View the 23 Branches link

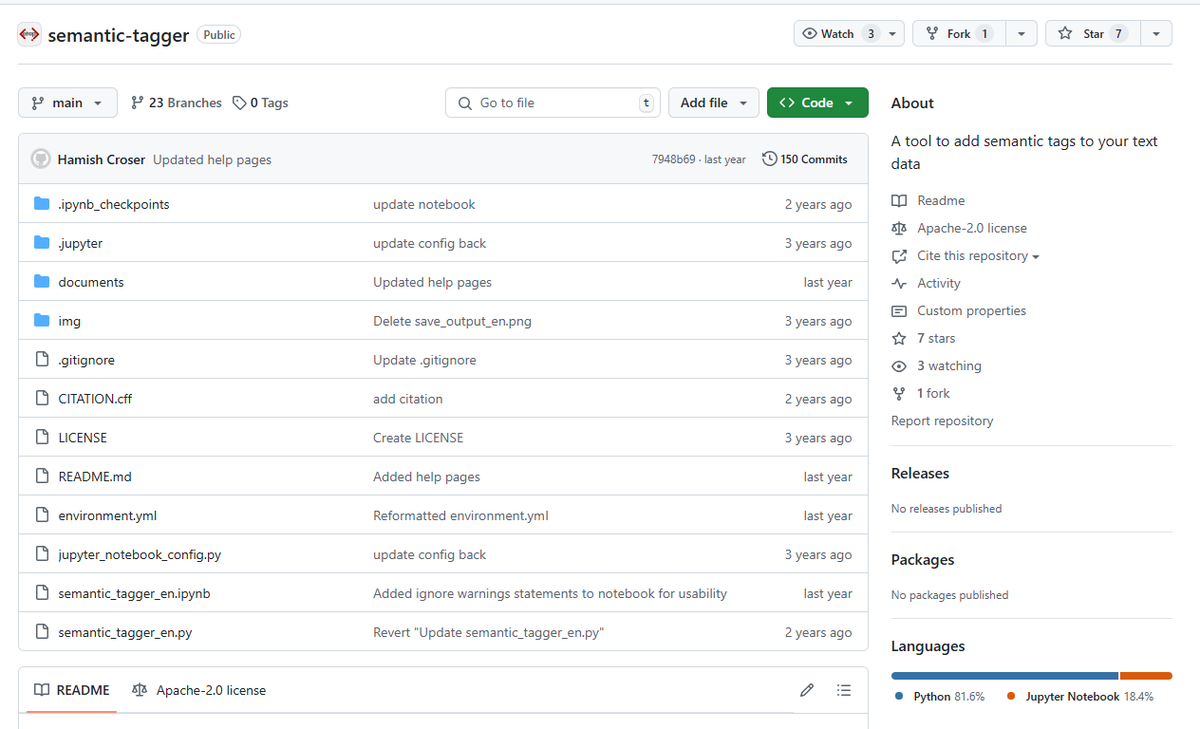[176, 103]
